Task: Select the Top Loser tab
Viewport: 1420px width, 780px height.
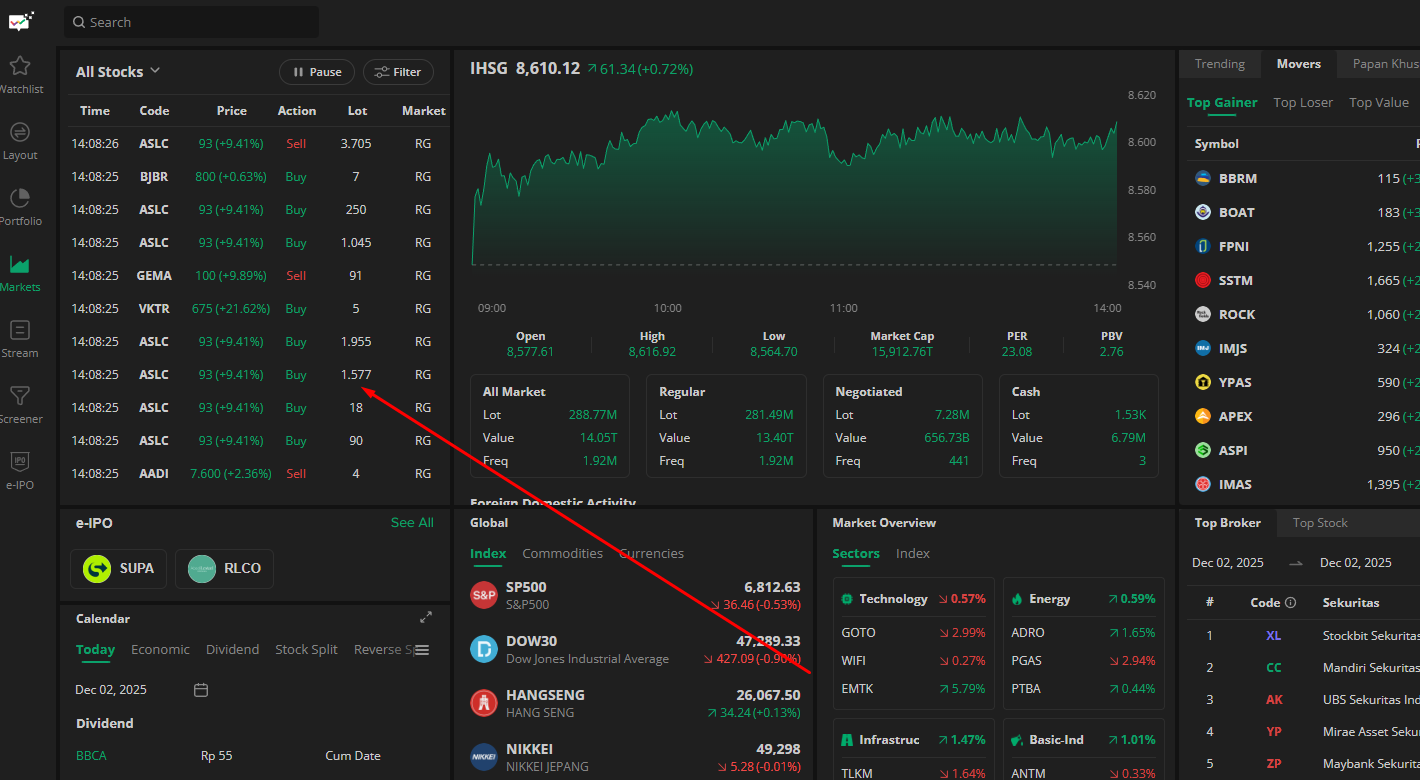Action: (x=1302, y=103)
